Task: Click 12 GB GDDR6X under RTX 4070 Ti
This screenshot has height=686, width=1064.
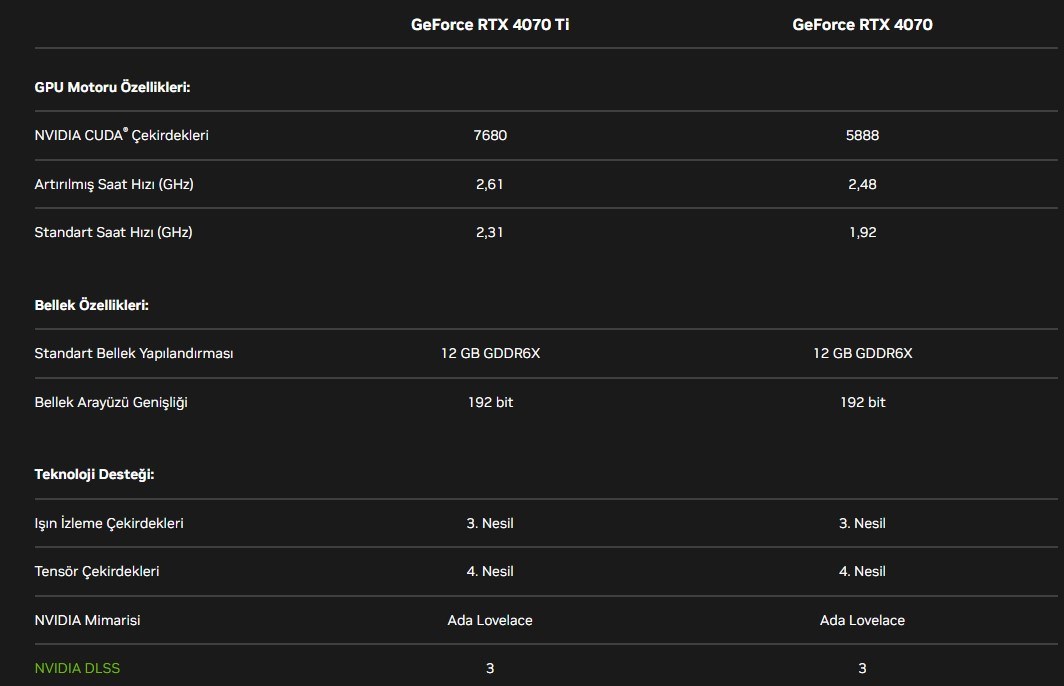Action: click(x=490, y=354)
